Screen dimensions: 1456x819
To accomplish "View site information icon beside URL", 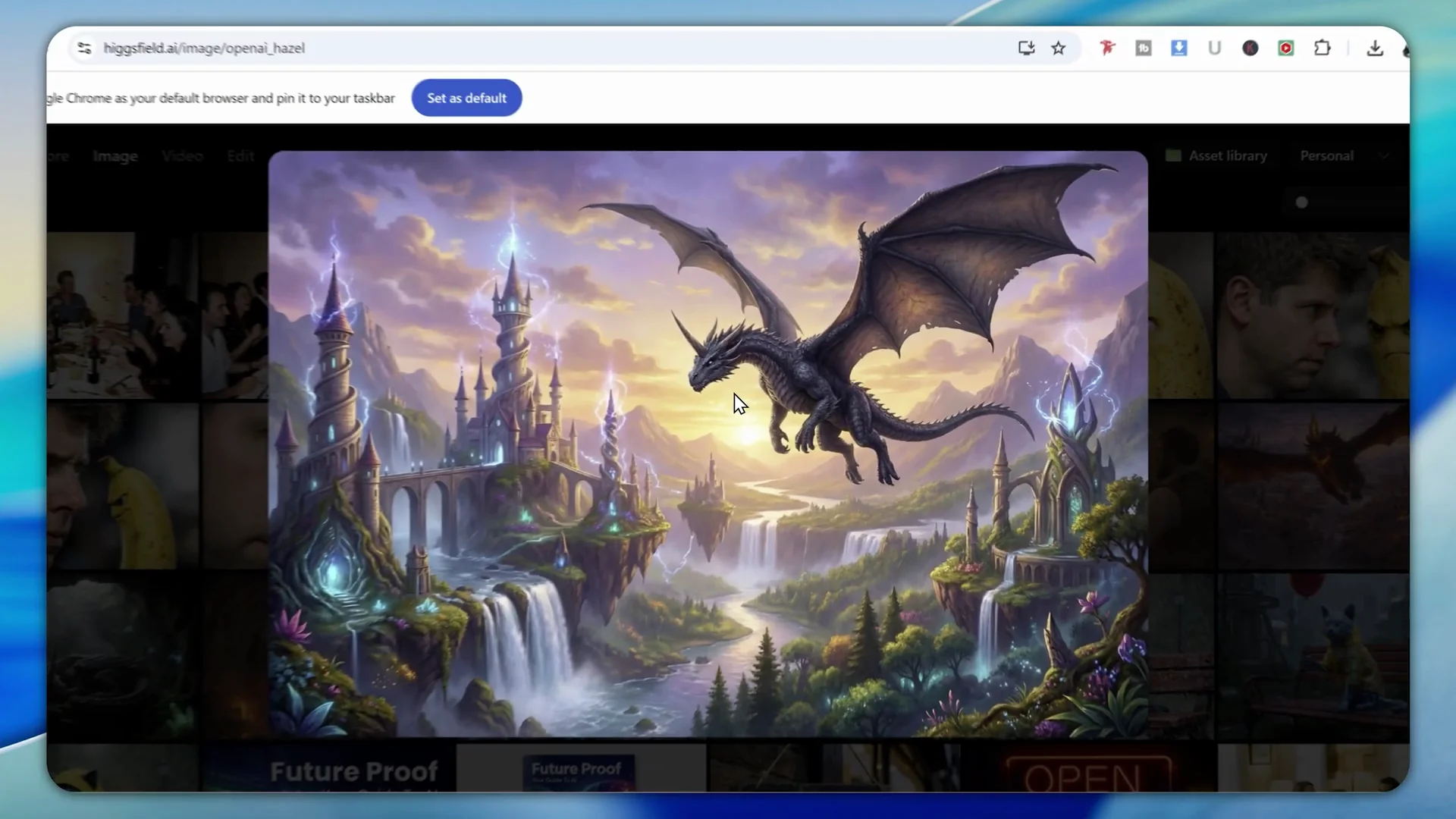I will tap(84, 49).
